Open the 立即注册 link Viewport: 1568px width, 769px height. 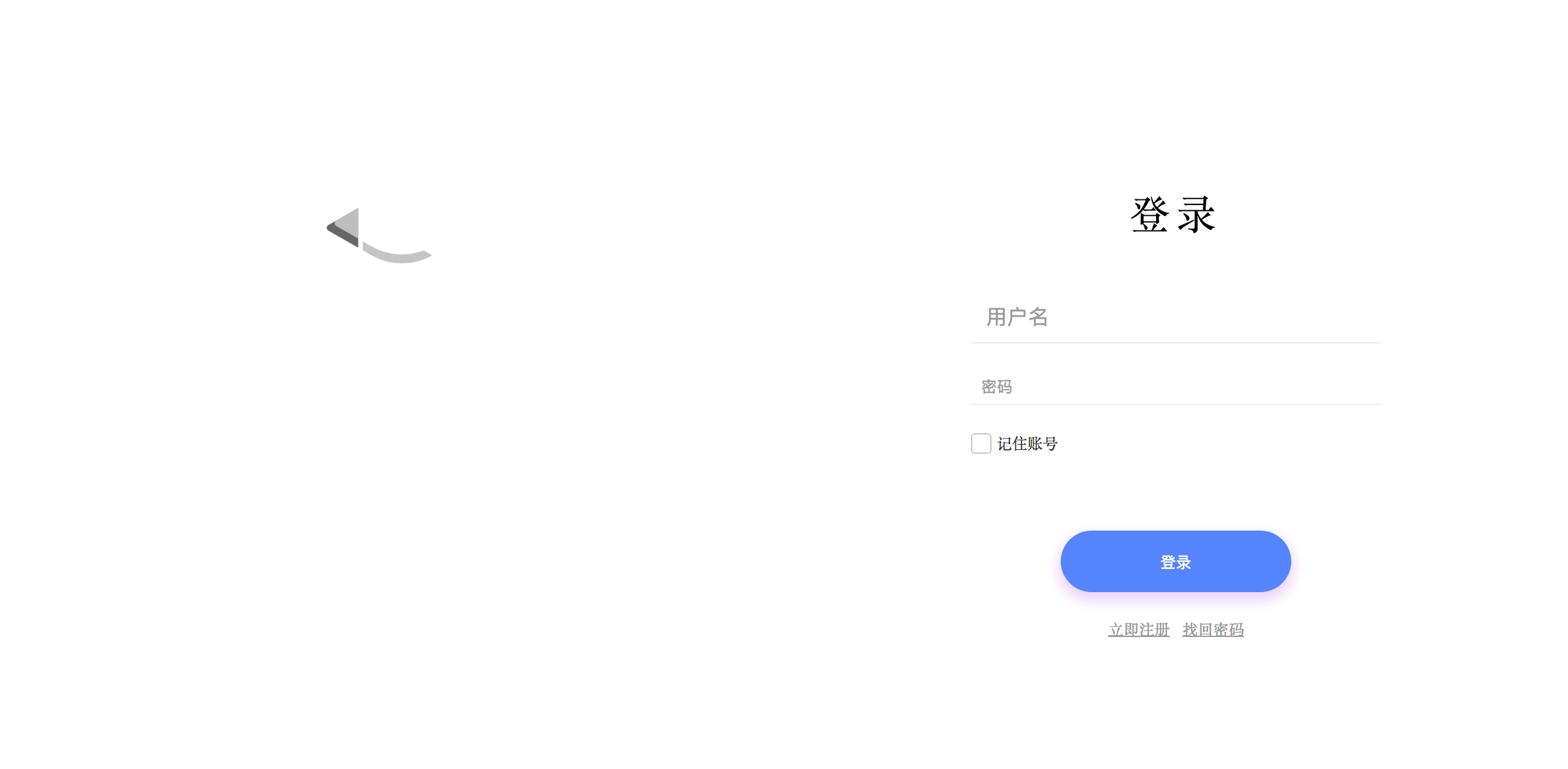[1139, 630]
